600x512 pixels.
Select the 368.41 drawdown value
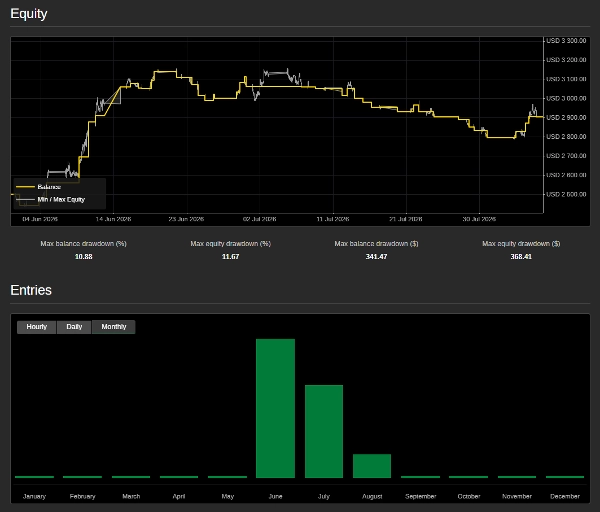(x=521, y=256)
